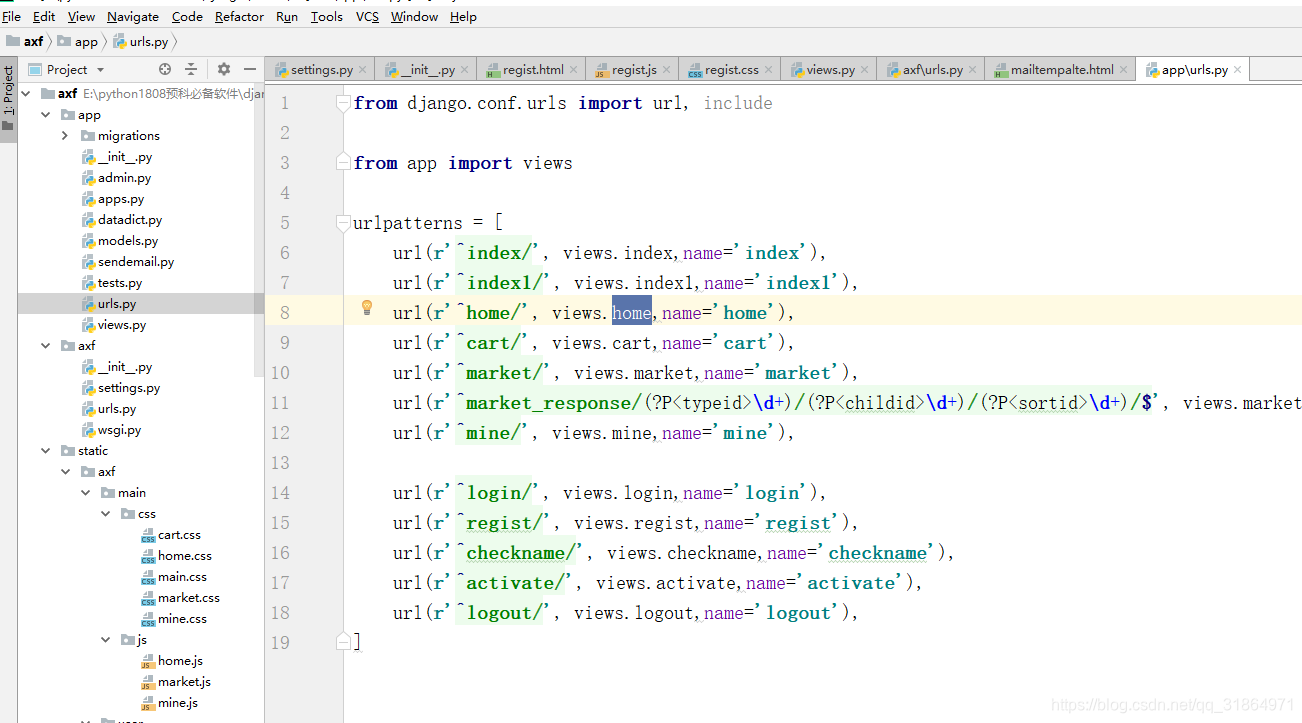
Task: Open the Edit menu
Action: click(x=44, y=16)
